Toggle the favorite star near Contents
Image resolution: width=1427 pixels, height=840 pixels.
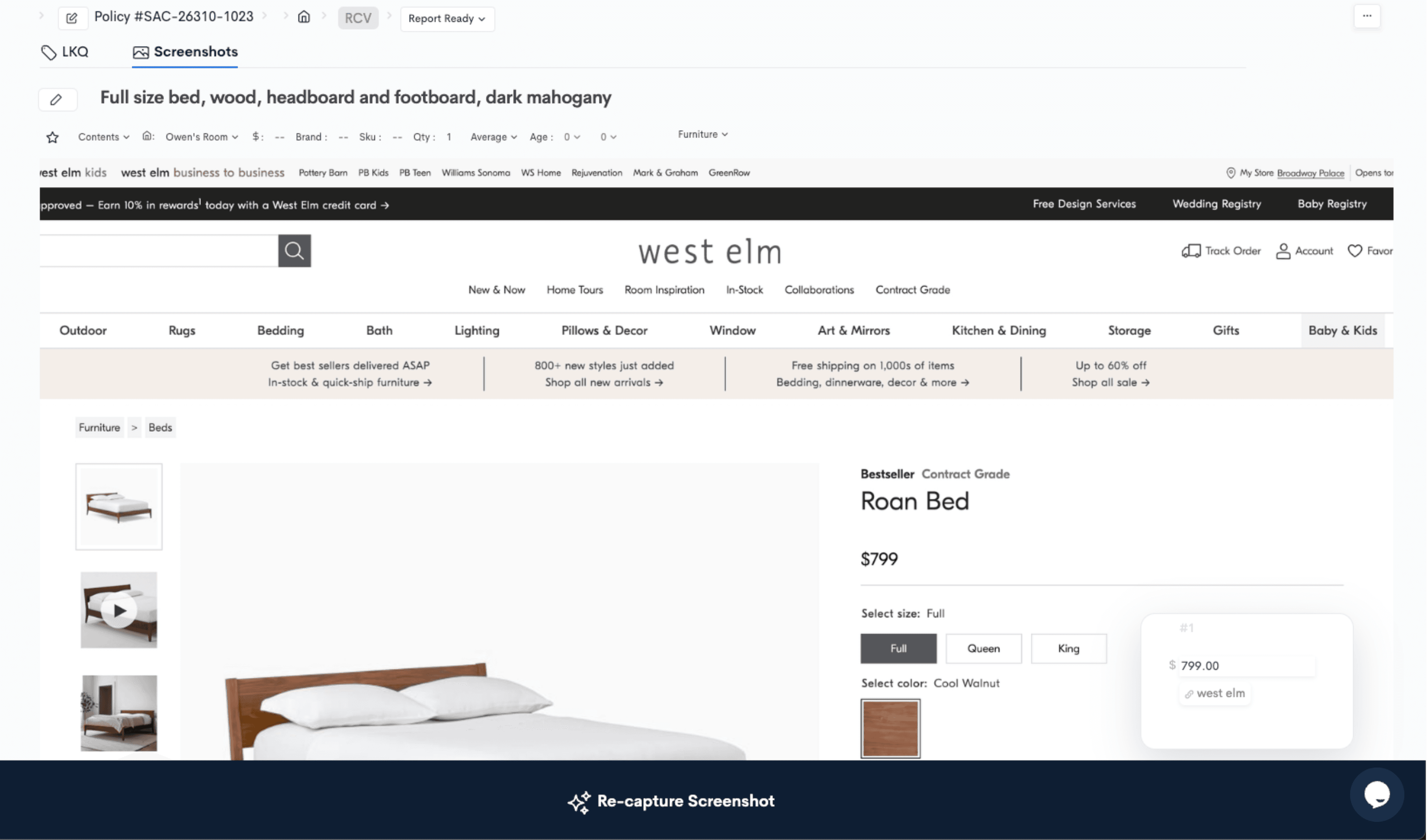pyautogui.click(x=52, y=137)
